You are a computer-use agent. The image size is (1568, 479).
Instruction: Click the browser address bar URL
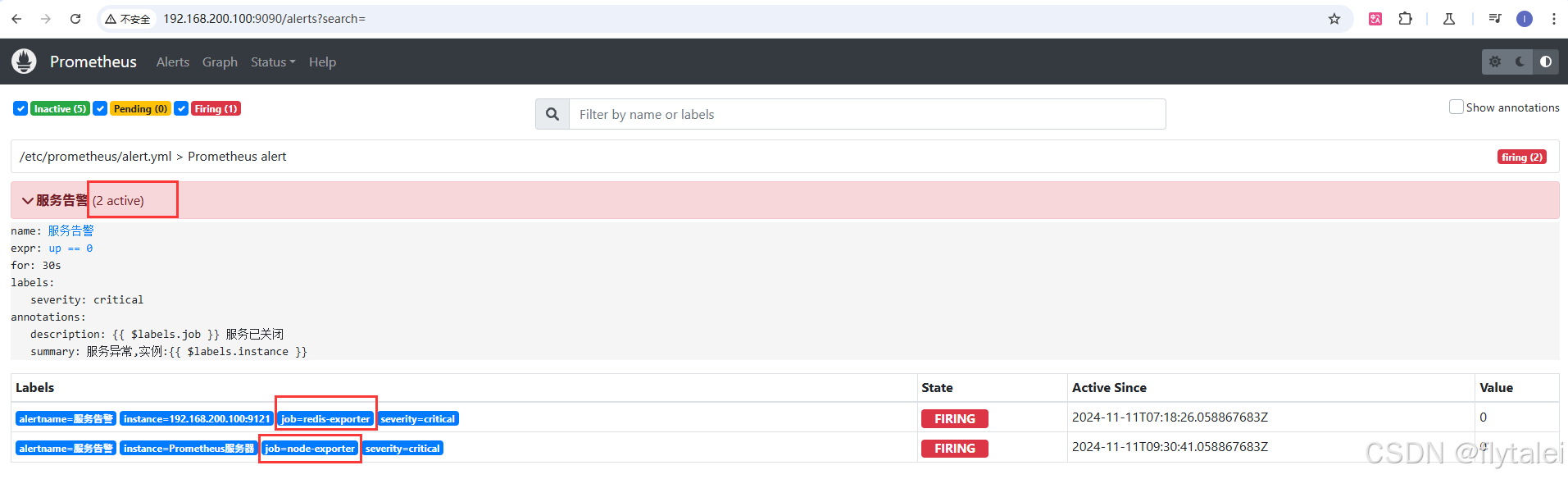pyautogui.click(x=264, y=19)
